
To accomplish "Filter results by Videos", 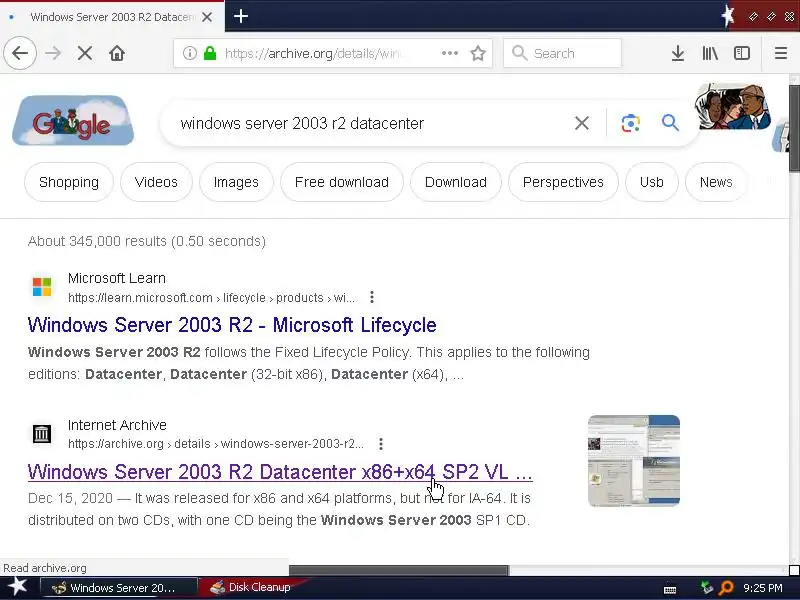I will coord(156,182).
